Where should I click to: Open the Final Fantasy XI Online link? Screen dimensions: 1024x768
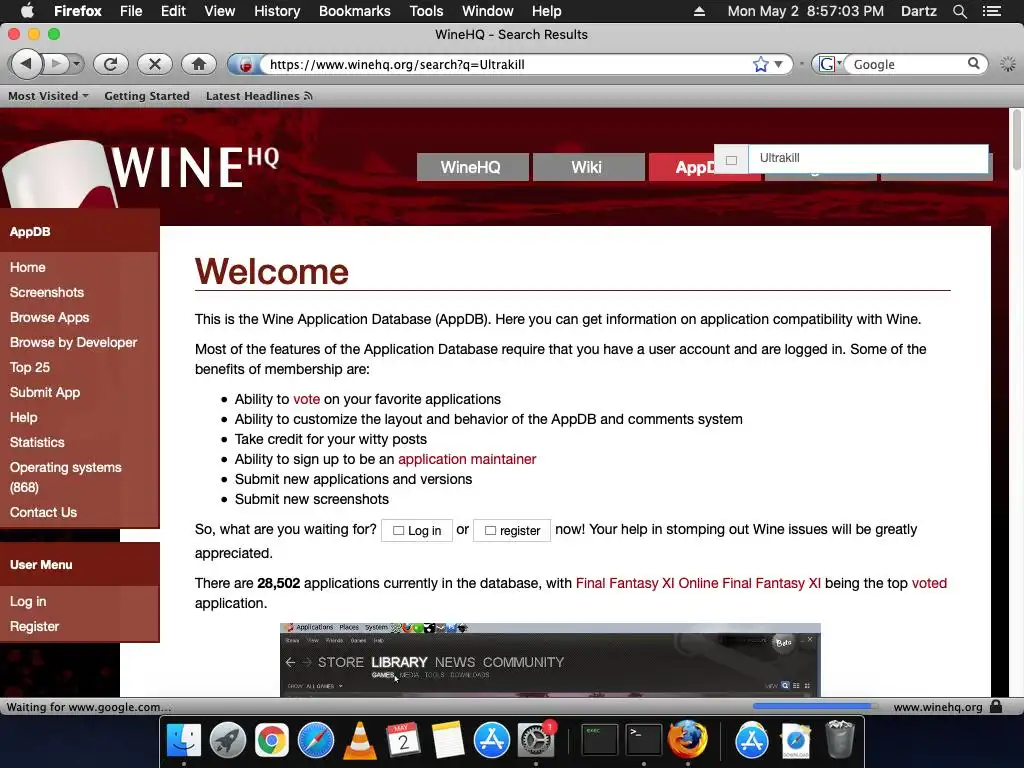coord(698,583)
